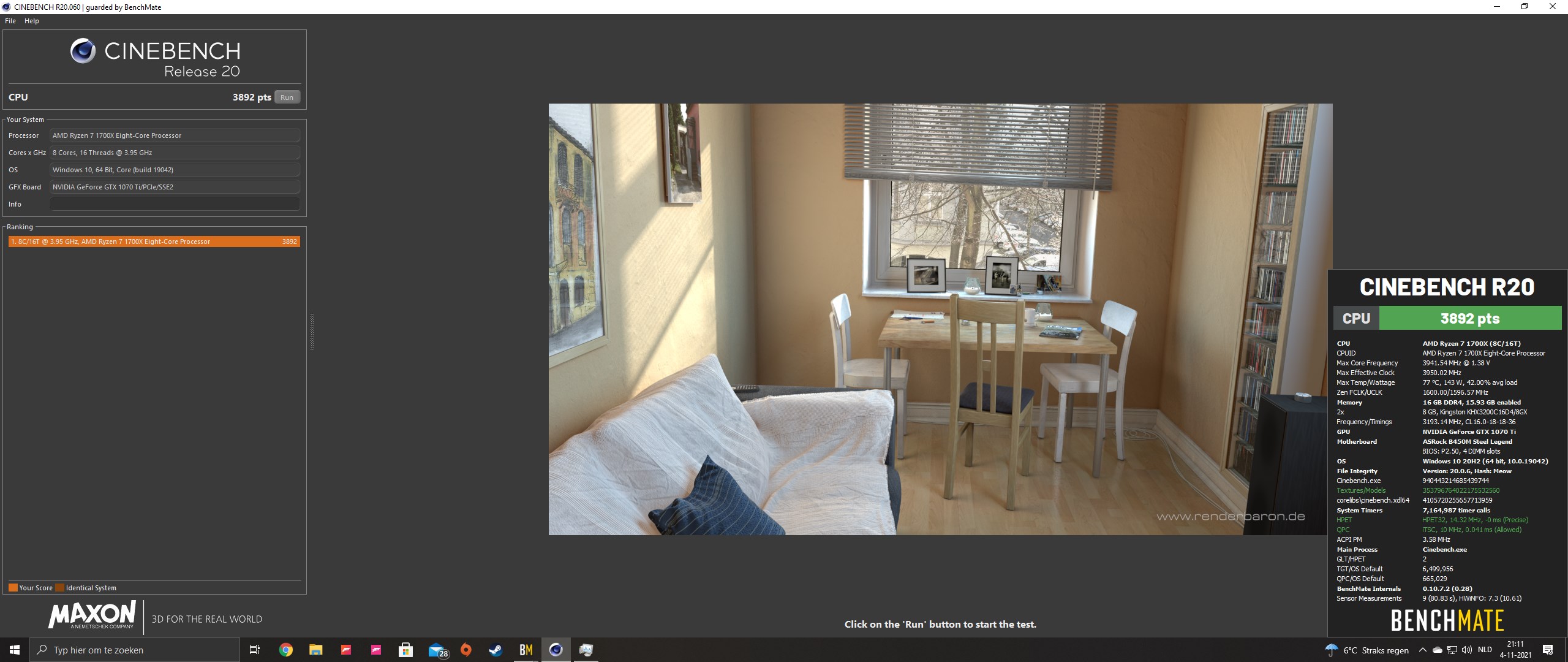This screenshot has height=662, width=1568.
Task: Click the Info input field
Action: click(x=175, y=204)
